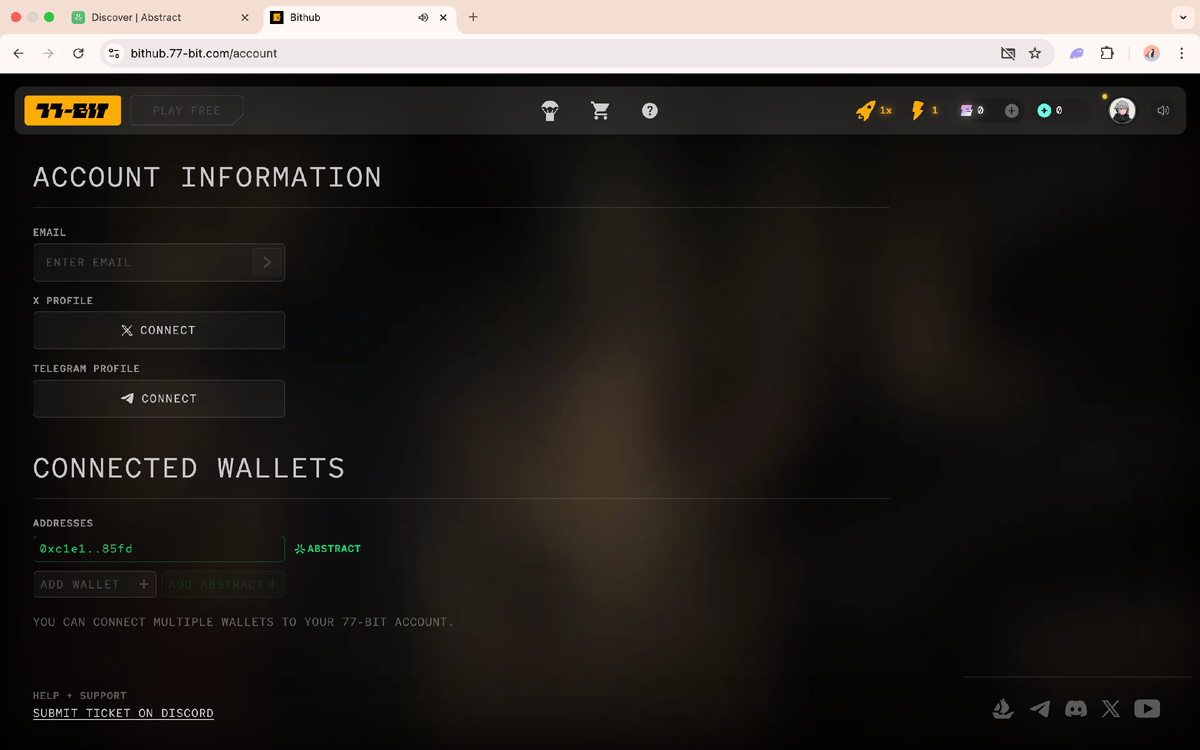Screen dimensions: 1200x750
Task: Click the teal star token icon
Action: coord(1044,111)
